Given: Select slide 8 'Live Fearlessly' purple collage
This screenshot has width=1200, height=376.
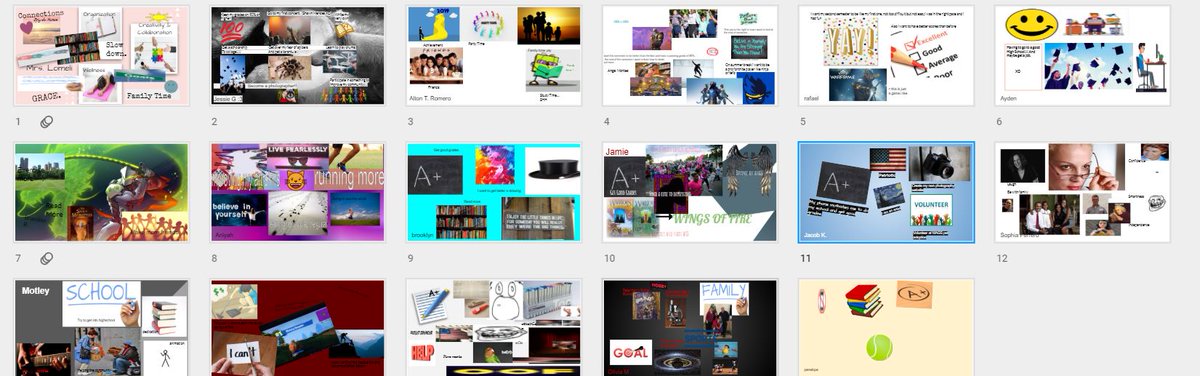Looking at the screenshot, I should coord(297,192).
